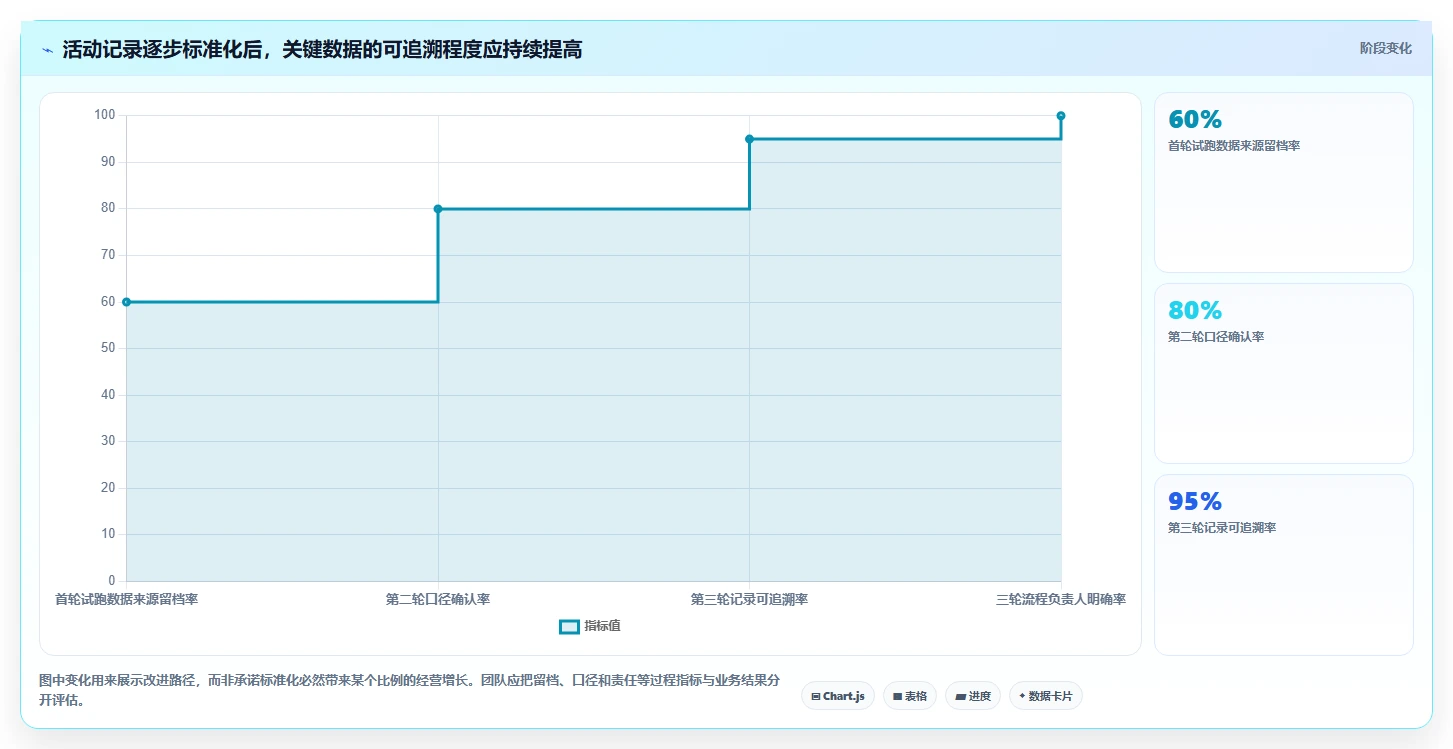The height and width of the screenshot is (749, 1453).
Task: Click the 指标值 legend label text
Action: pos(603,626)
